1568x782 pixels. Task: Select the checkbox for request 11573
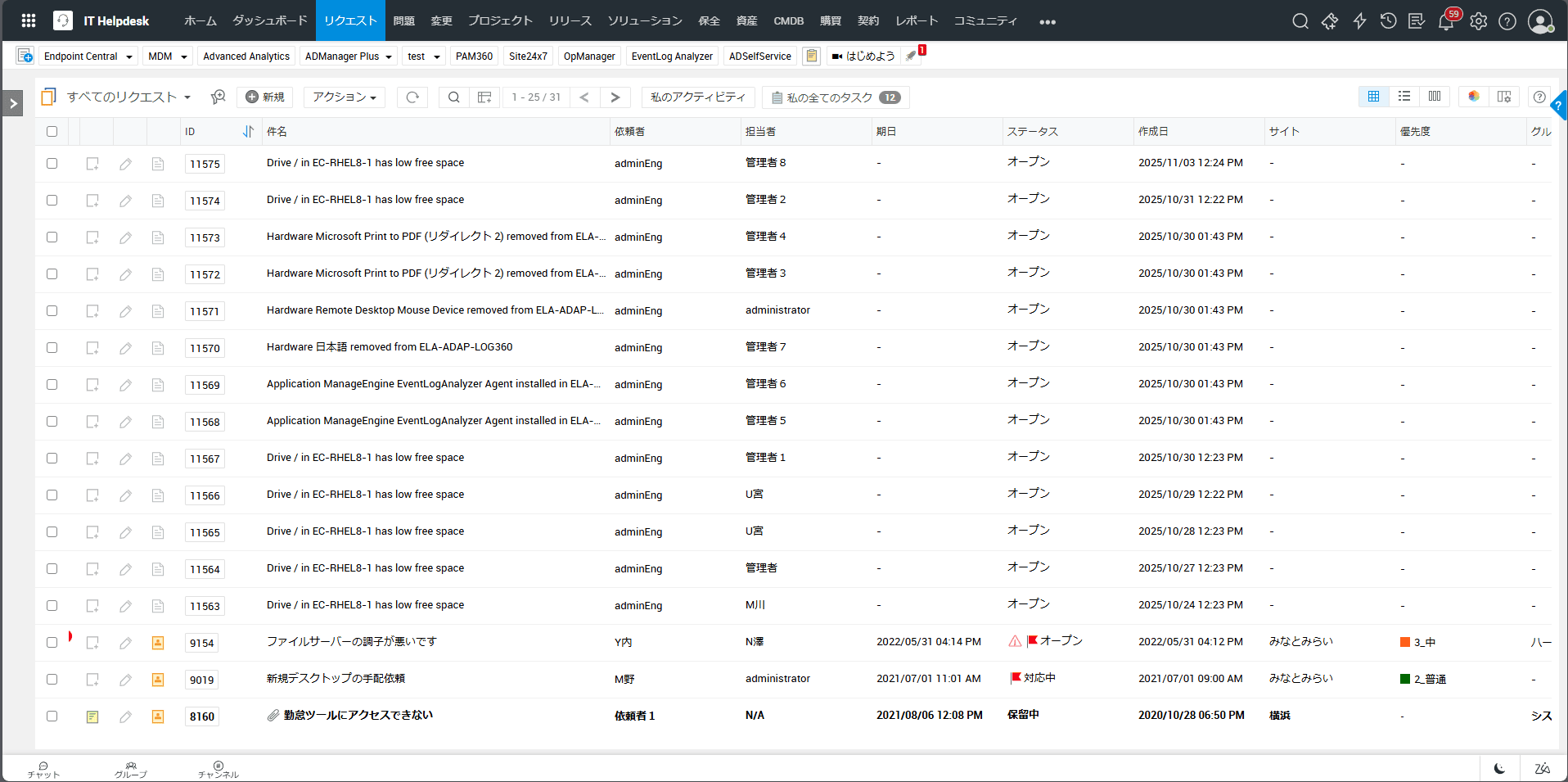(x=52, y=237)
